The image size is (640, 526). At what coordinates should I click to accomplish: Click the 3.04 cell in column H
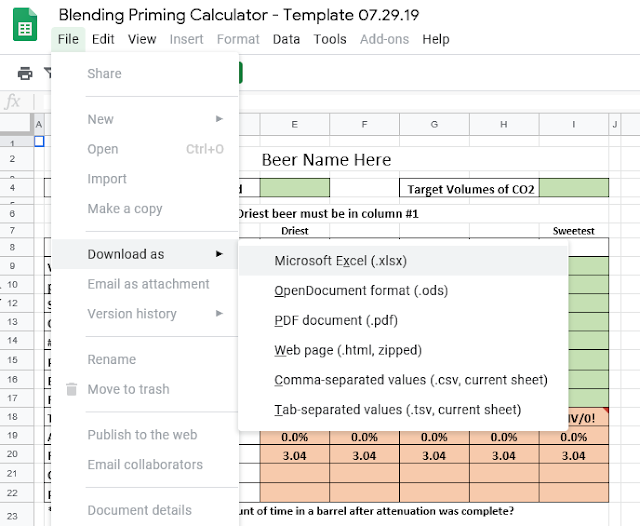[504, 456]
